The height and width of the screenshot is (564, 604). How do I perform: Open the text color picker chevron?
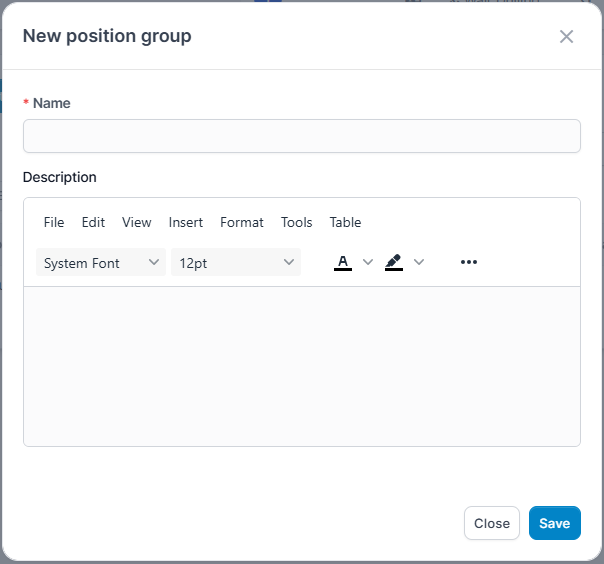(367, 262)
